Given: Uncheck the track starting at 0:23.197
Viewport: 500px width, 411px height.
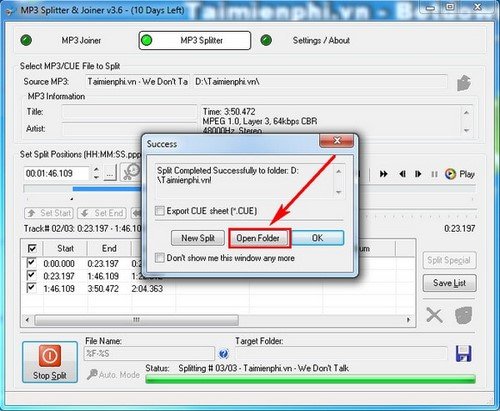Looking at the screenshot, I should coord(31,275).
